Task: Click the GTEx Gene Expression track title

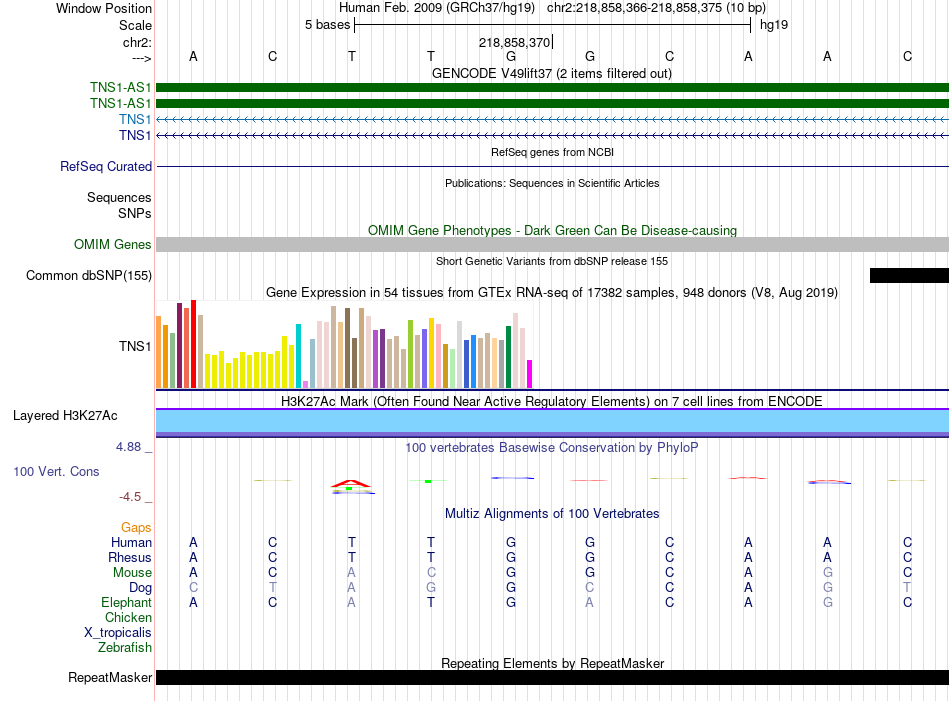Action: 552,293
